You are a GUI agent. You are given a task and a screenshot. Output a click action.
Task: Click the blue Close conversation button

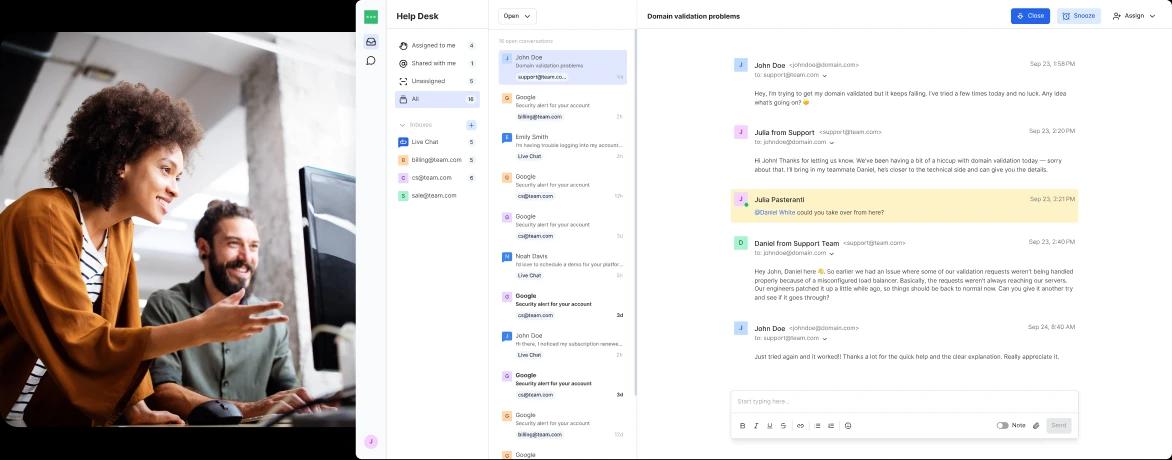(x=1030, y=16)
